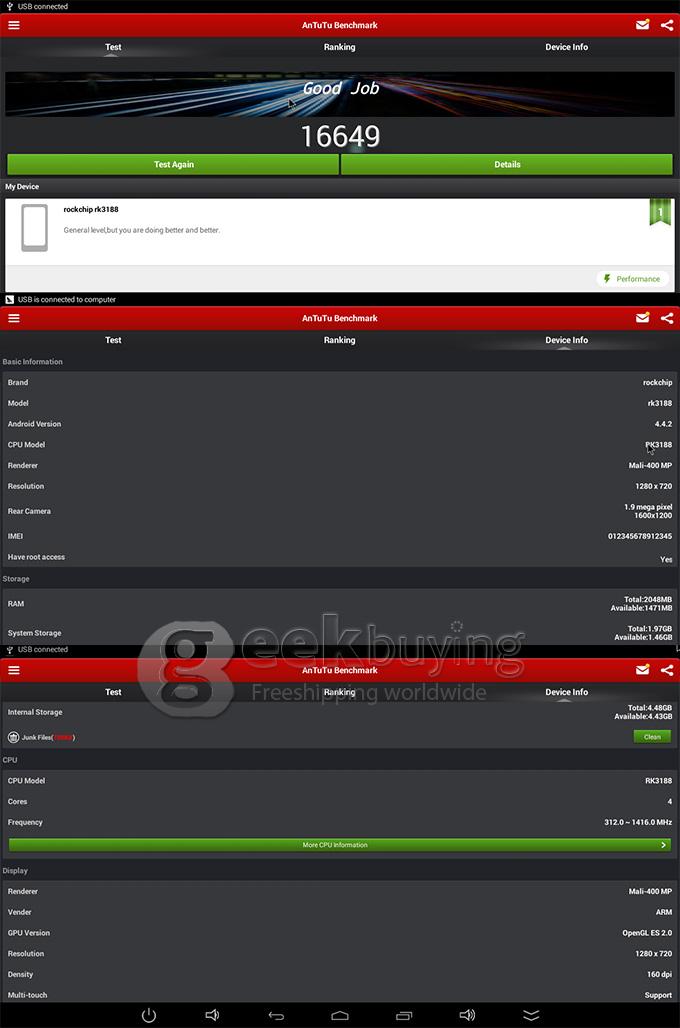Image resolution: width=680 pixels, height=1028 pixels.
Task: Select GPU Version row OpenGL ES 2.0
Action: 340,933
